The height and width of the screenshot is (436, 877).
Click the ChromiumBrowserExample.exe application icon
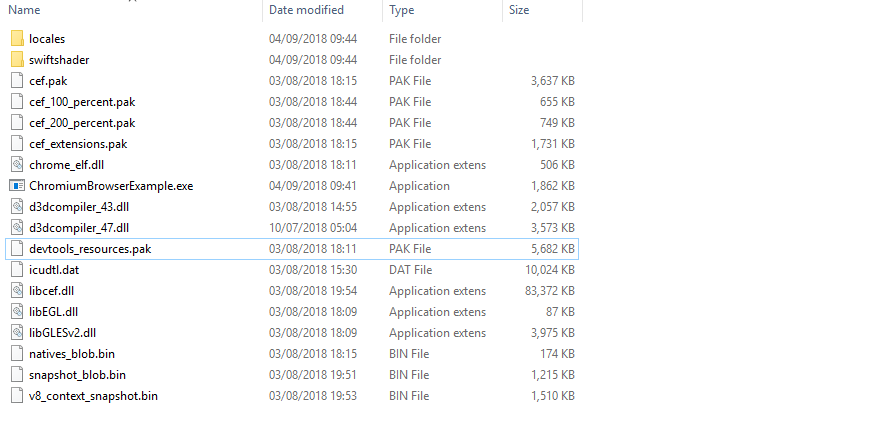[16, 186]
